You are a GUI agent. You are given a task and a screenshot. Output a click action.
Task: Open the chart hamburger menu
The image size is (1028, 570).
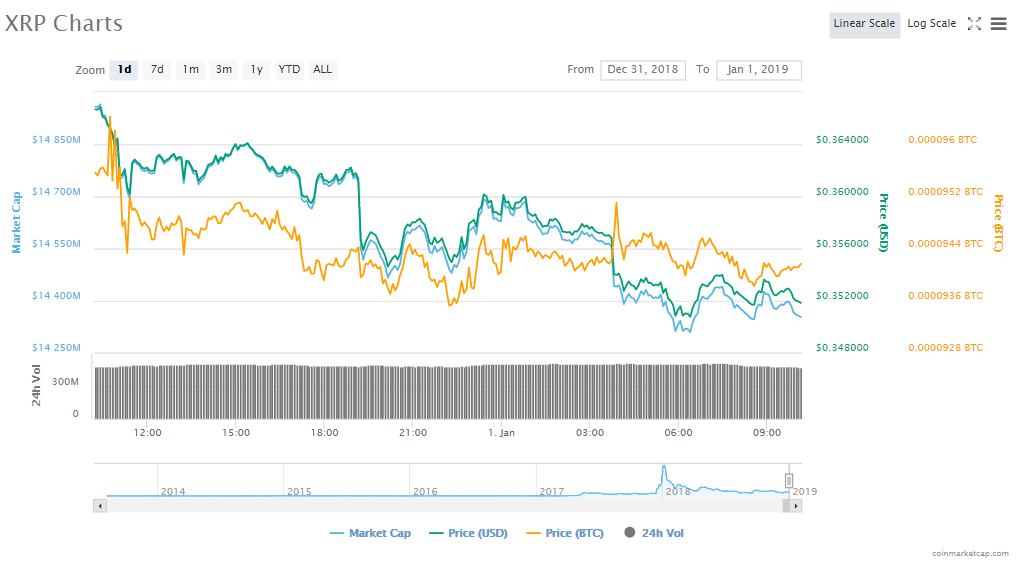point(998,24)
